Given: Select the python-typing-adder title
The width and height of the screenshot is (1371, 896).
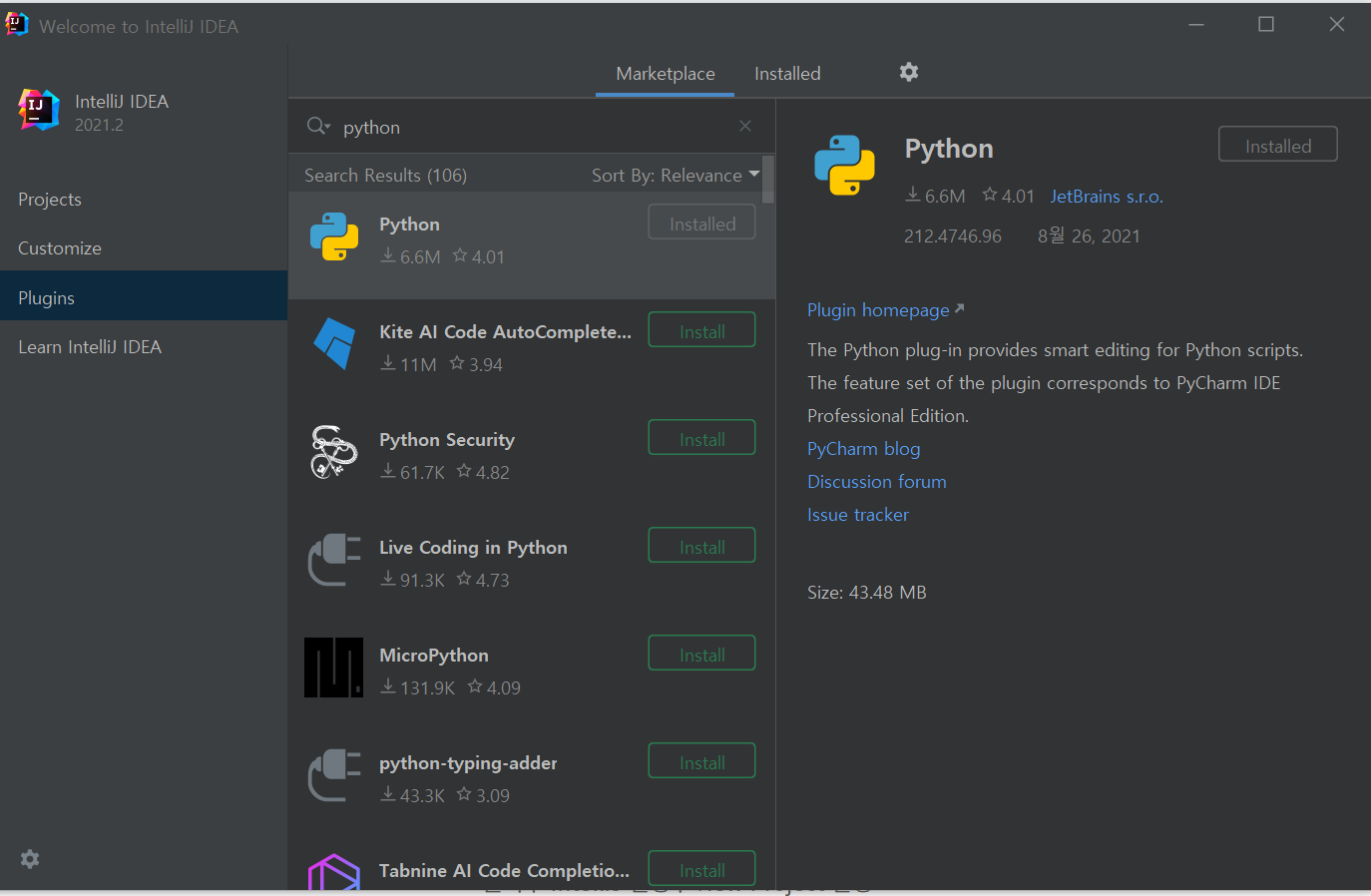Looking at the screenshot, I should click(468, 763).
